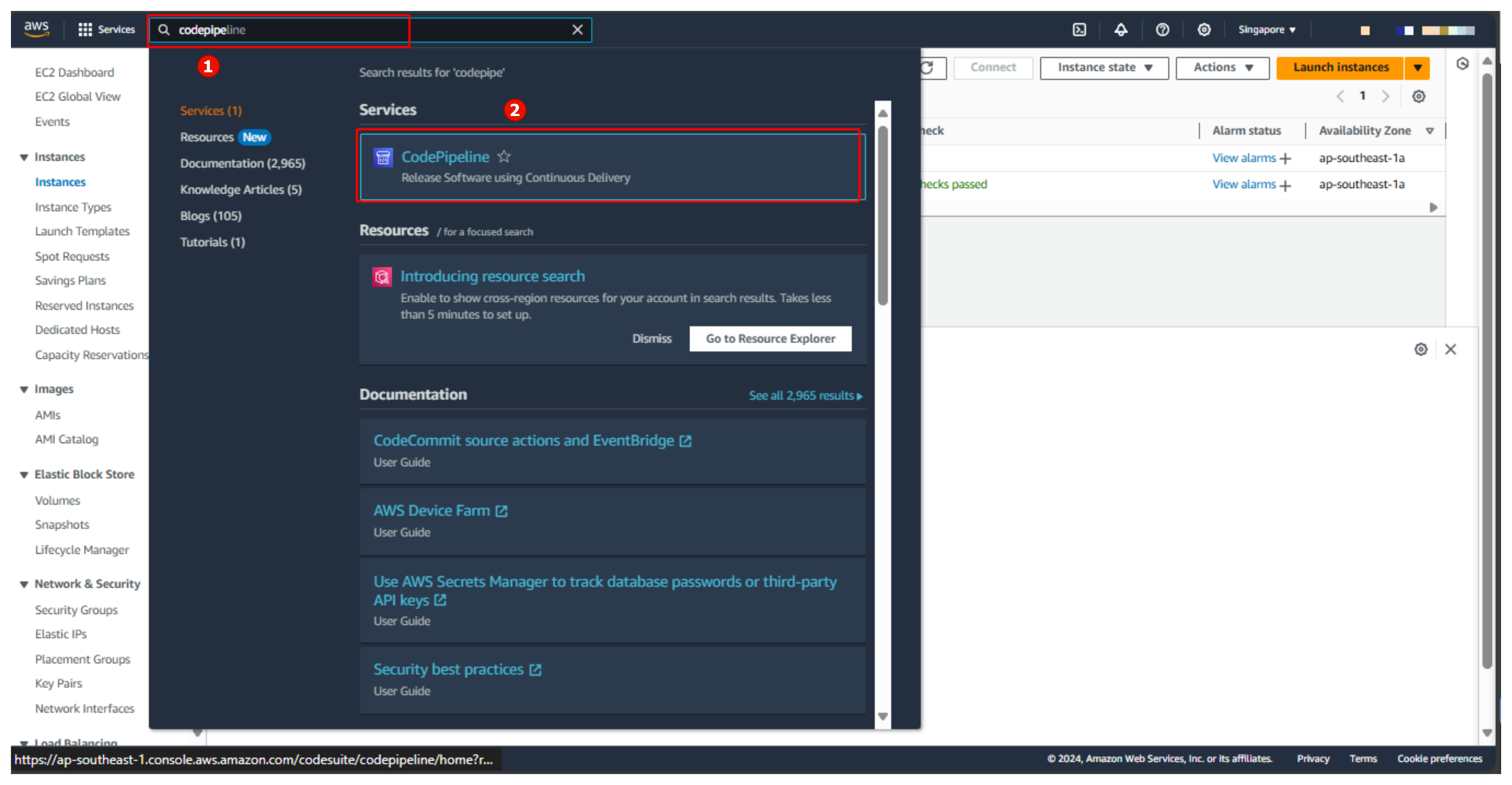Select Tutorials (1) results filter
Image resolution: width=1512 pixels, height=785 pixels.
[x=212, y=242]
